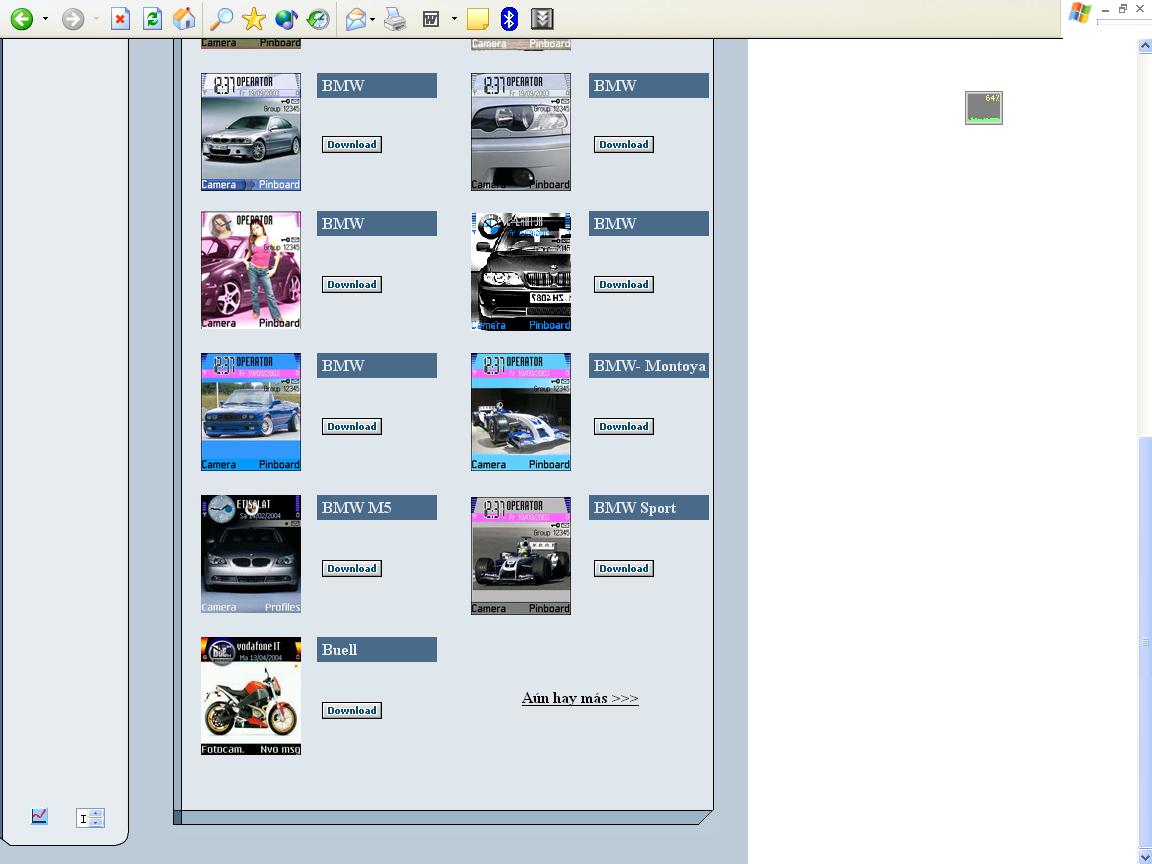This screenshot has width=1152, height=864.
Task: Download the black-and-white BMW front grille theme
Action: click(624, 284)
